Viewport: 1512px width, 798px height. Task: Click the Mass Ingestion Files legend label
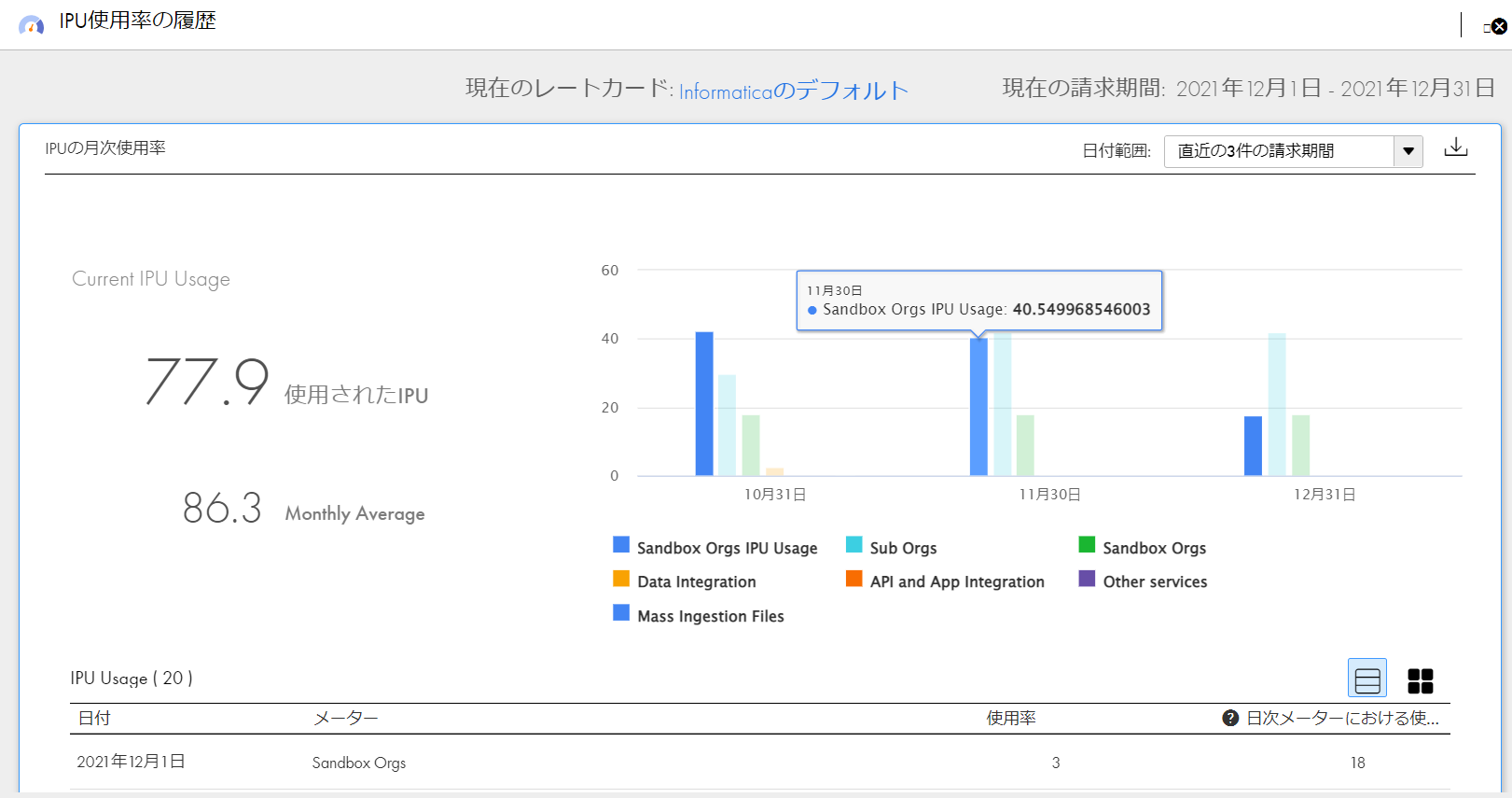[711, 616]
